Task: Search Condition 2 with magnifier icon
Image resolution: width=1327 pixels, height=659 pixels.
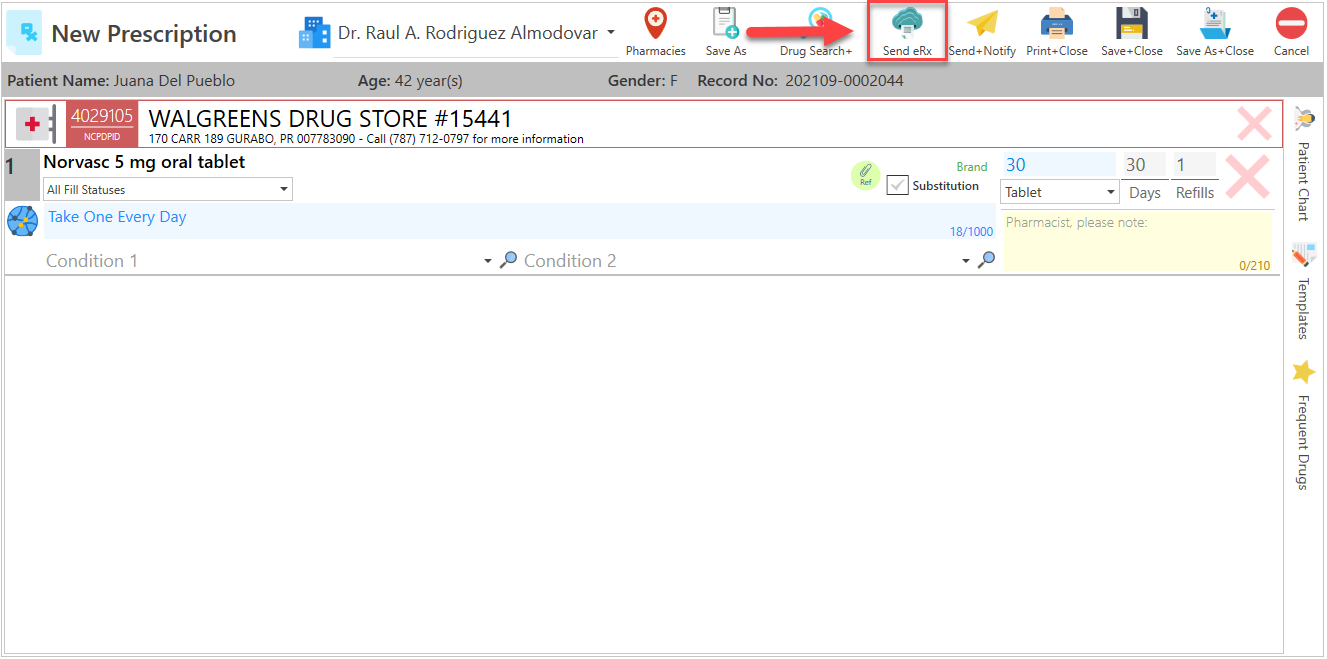Action: pyautogui.click(x=986, y=260)
